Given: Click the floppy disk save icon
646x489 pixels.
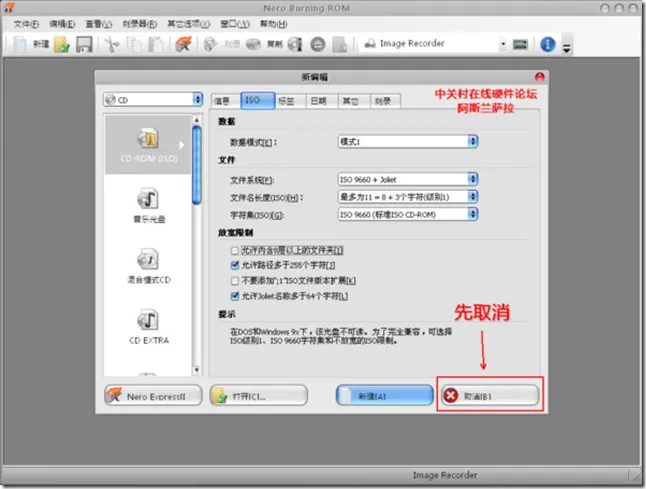Looking at the screenshot, I should (x=84, y=44).
